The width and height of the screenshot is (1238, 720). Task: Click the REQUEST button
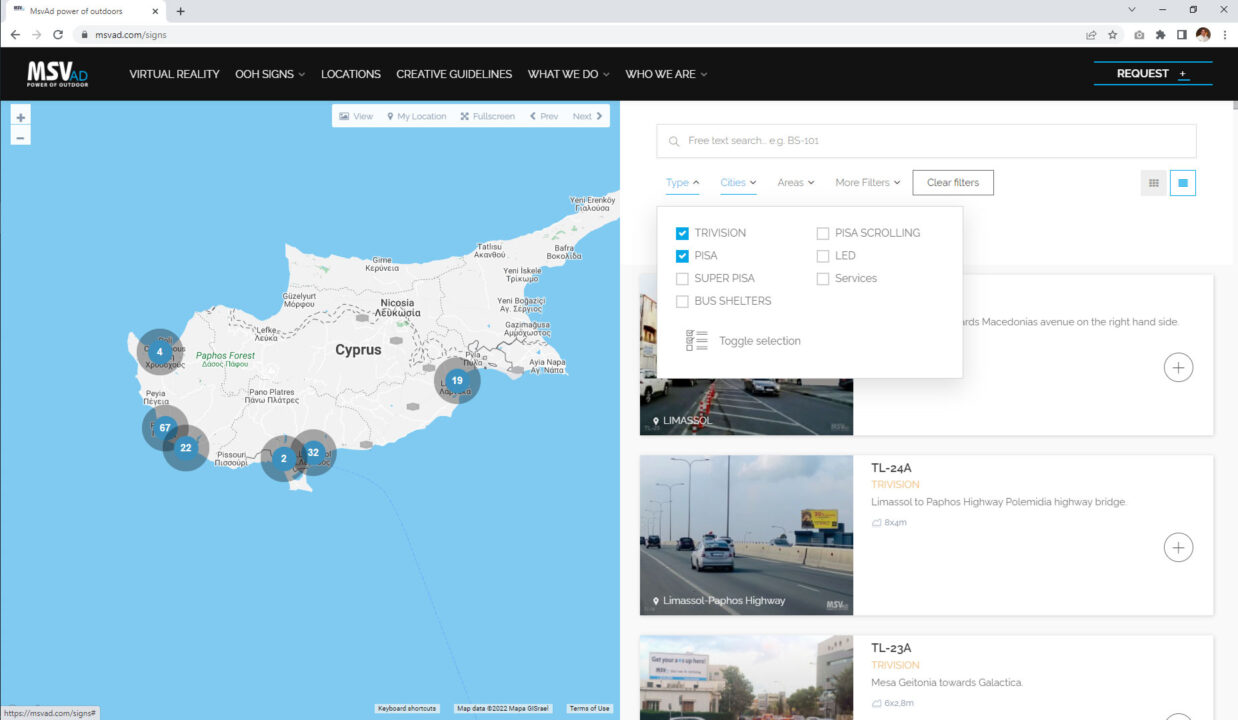pyautogui.click(x=1153, y=73)
